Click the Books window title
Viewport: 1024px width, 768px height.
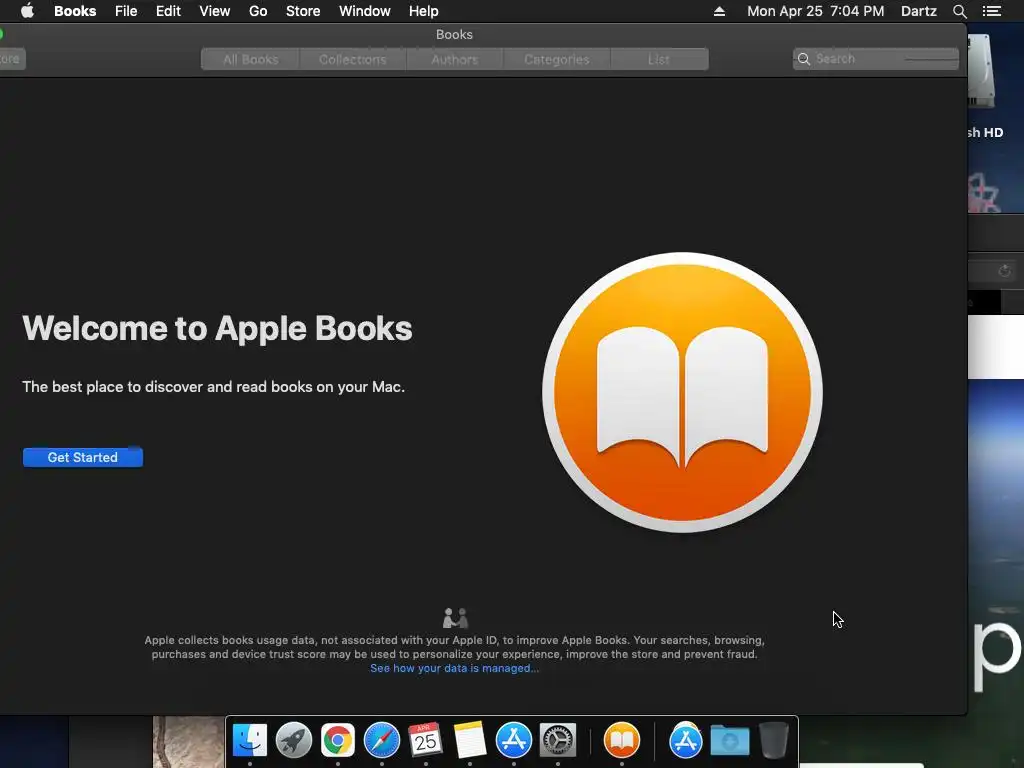click(x=455, y=35)
